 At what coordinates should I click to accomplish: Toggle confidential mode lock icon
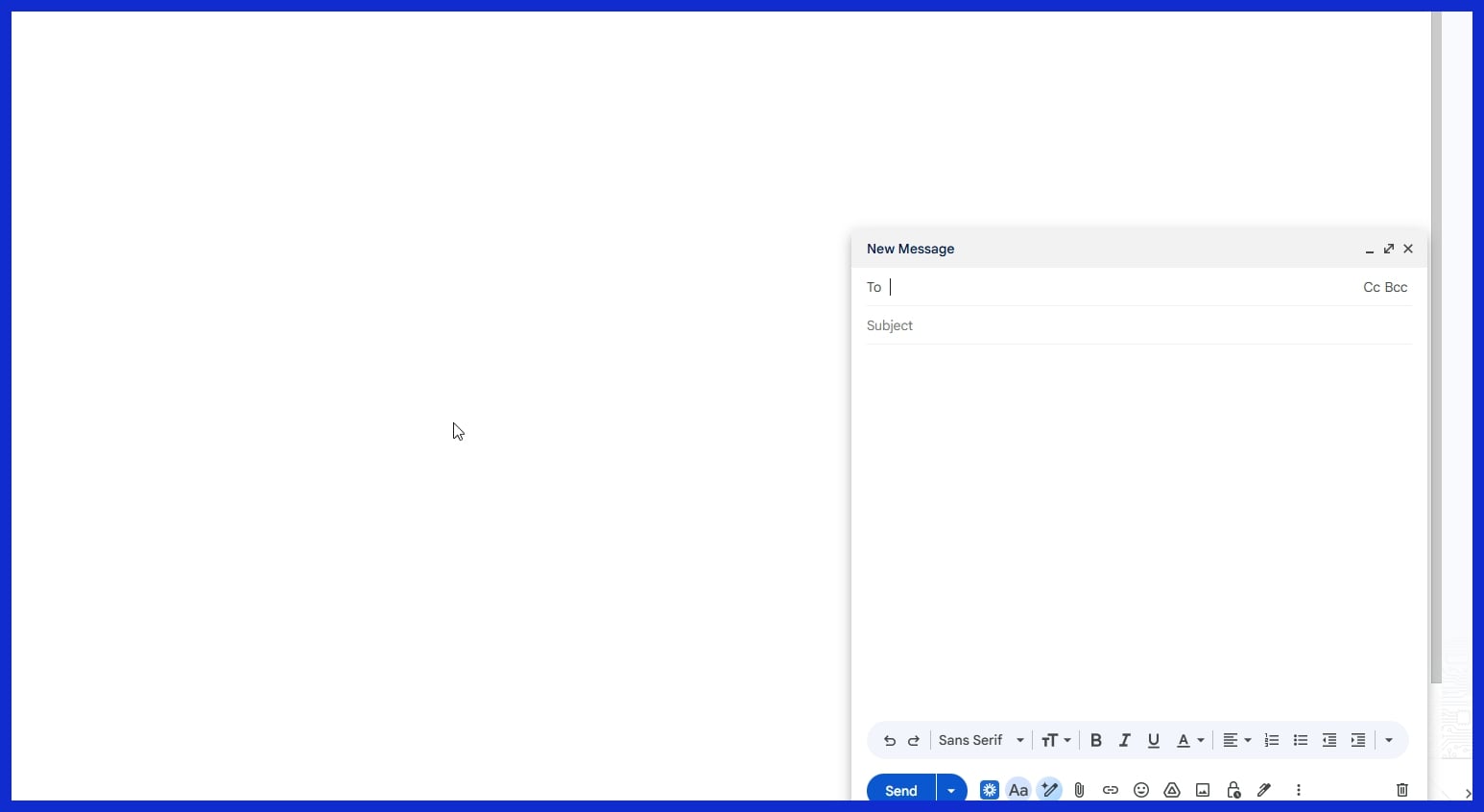pos(1233,790)
